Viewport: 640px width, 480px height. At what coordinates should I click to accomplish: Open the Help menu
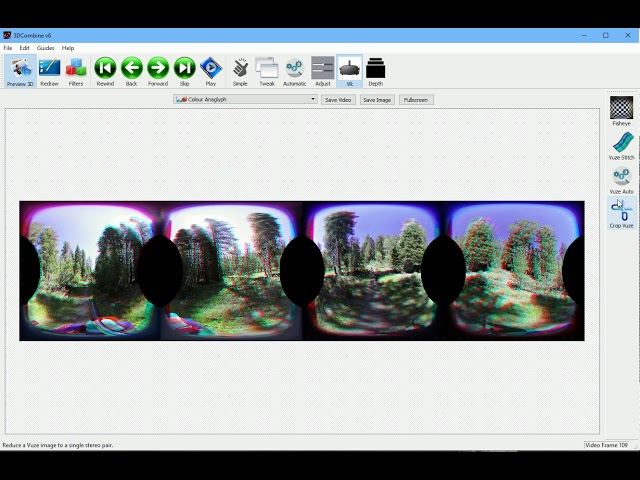[x=68, y=48]
